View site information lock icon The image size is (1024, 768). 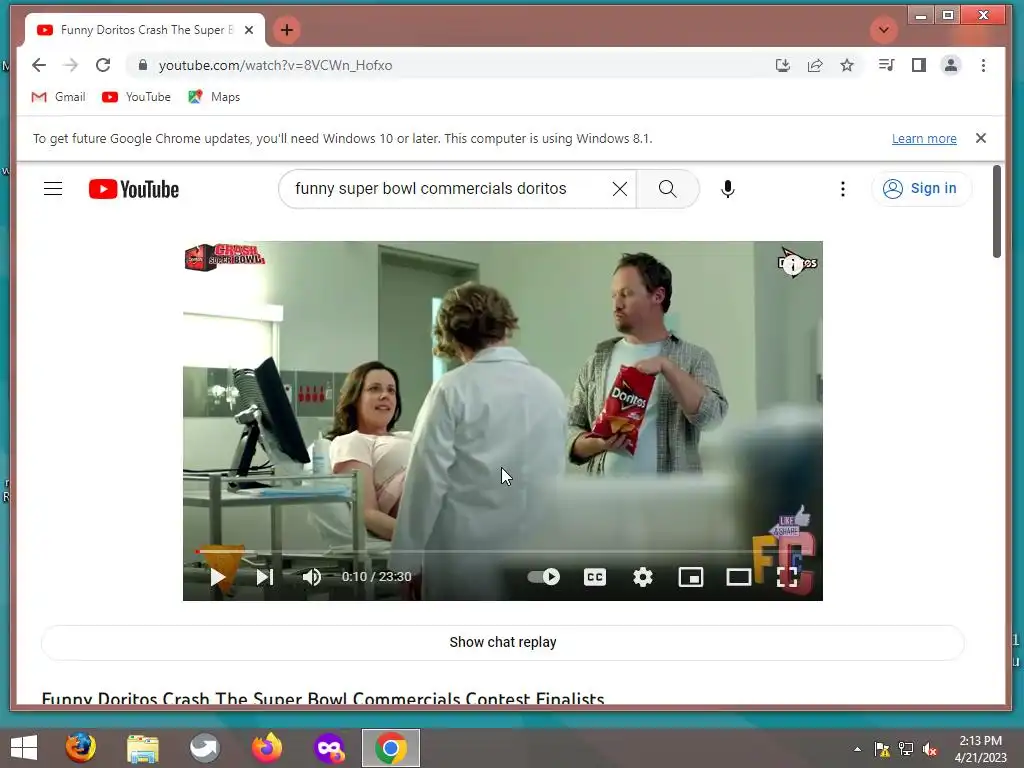[x=142, y=65]
